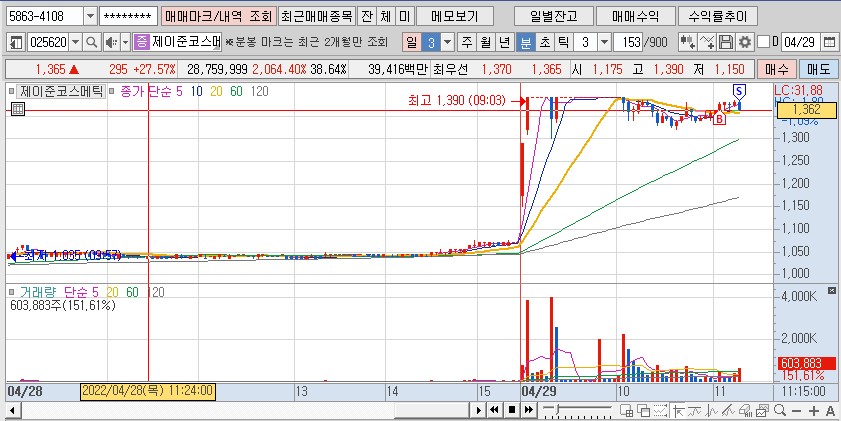Click the vertical line wave icon
The image size is (841, 421).
tap(712, 411)
